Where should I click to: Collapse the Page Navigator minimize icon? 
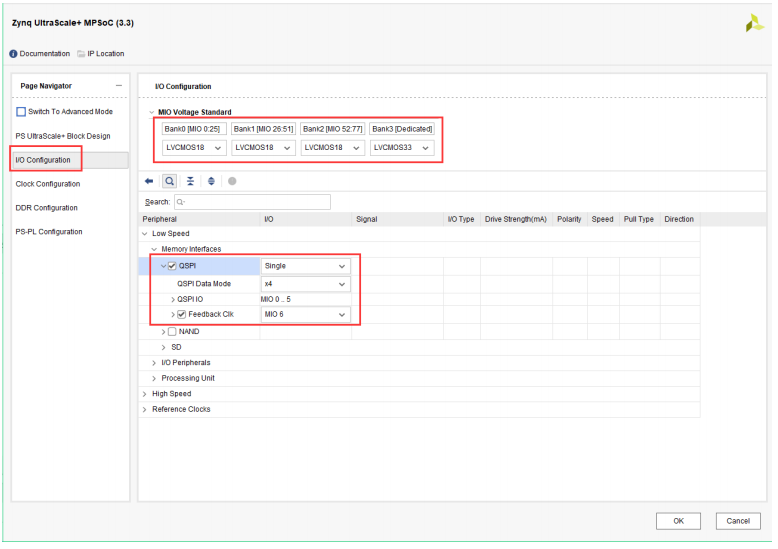(x=119, y=86)
